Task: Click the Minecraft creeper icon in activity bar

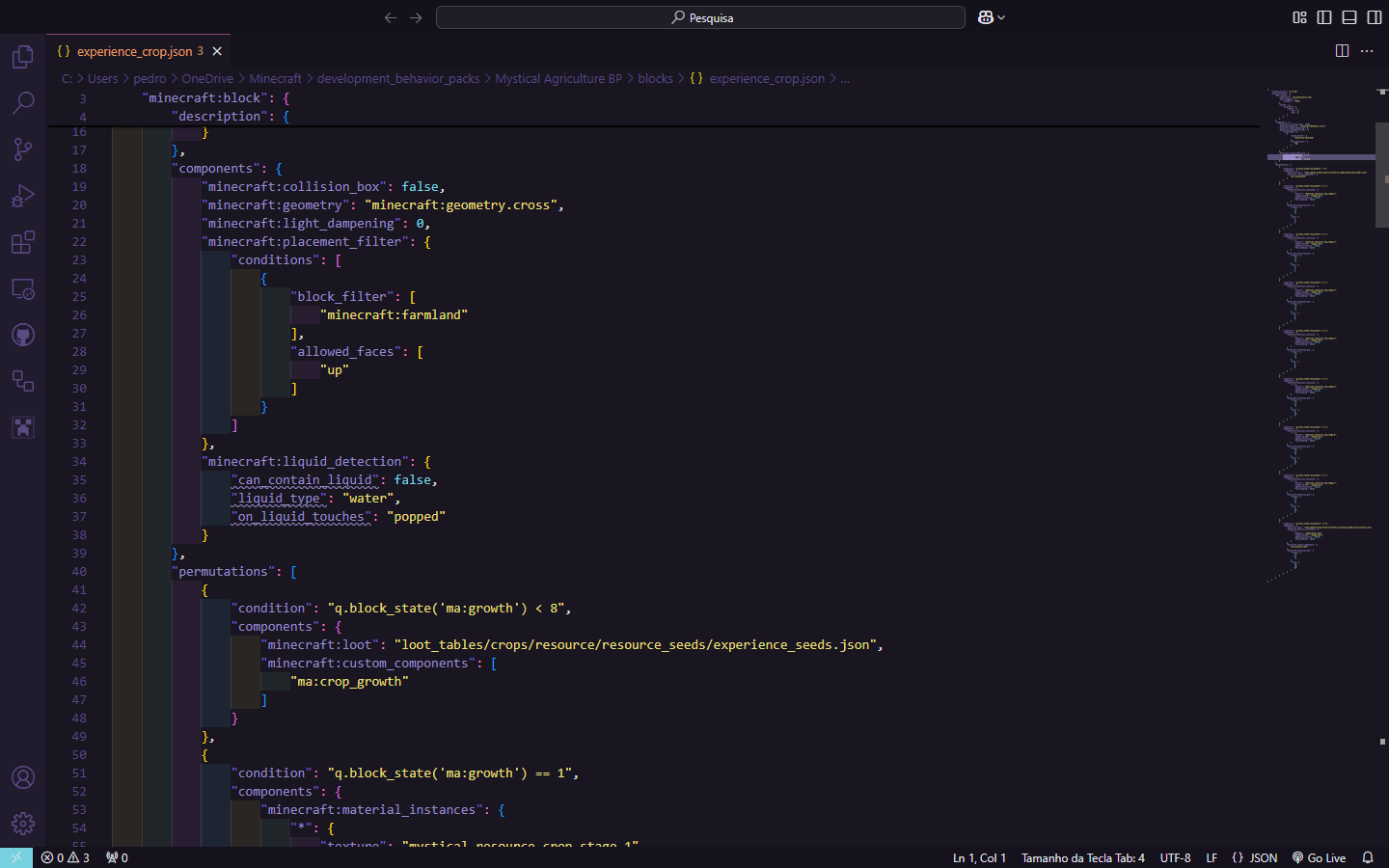Action: pyautogui.click(x=23, y=427)
